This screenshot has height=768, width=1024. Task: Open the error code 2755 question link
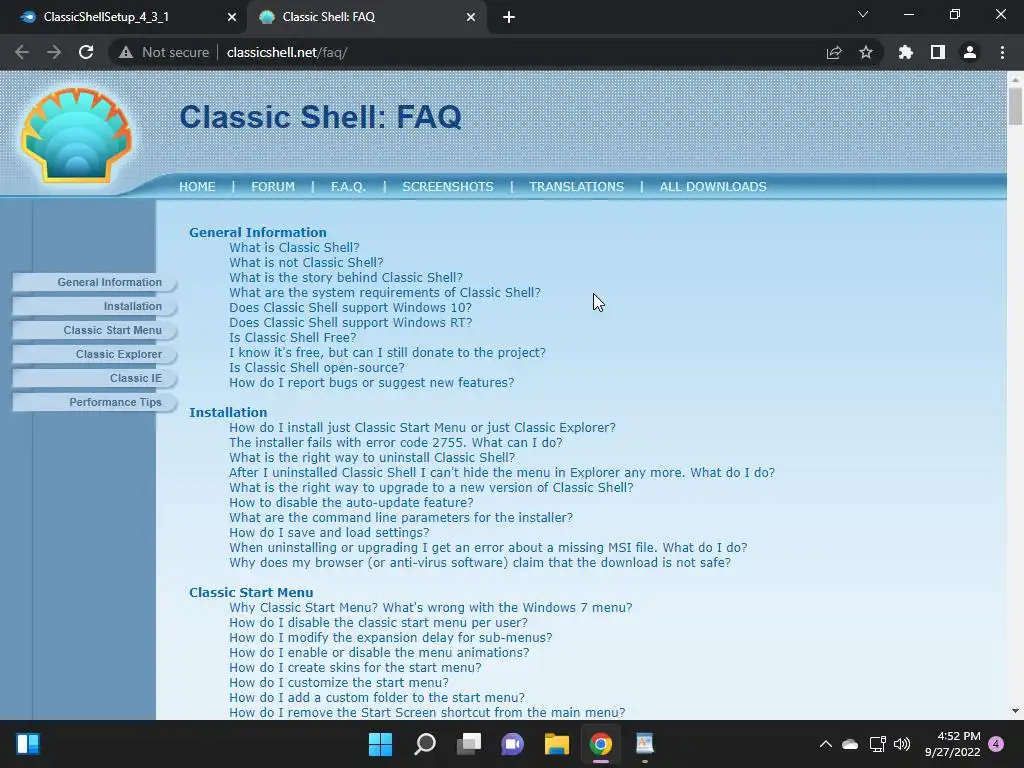pos(396,443)
